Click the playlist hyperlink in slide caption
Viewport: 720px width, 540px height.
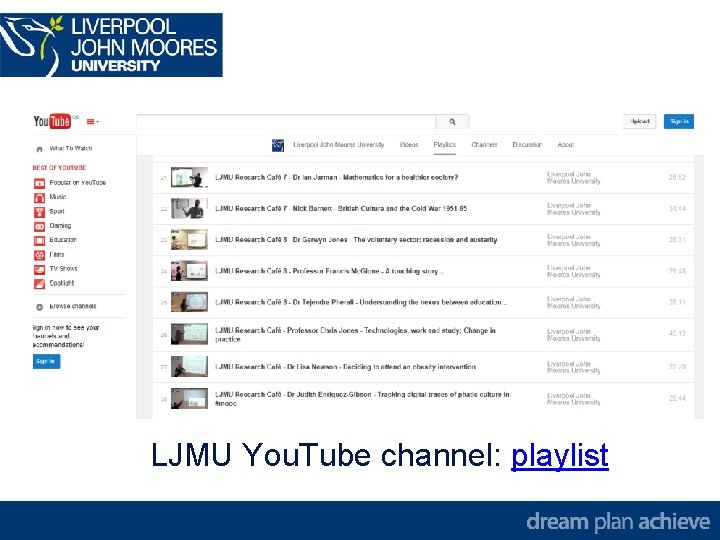point(560,456)
